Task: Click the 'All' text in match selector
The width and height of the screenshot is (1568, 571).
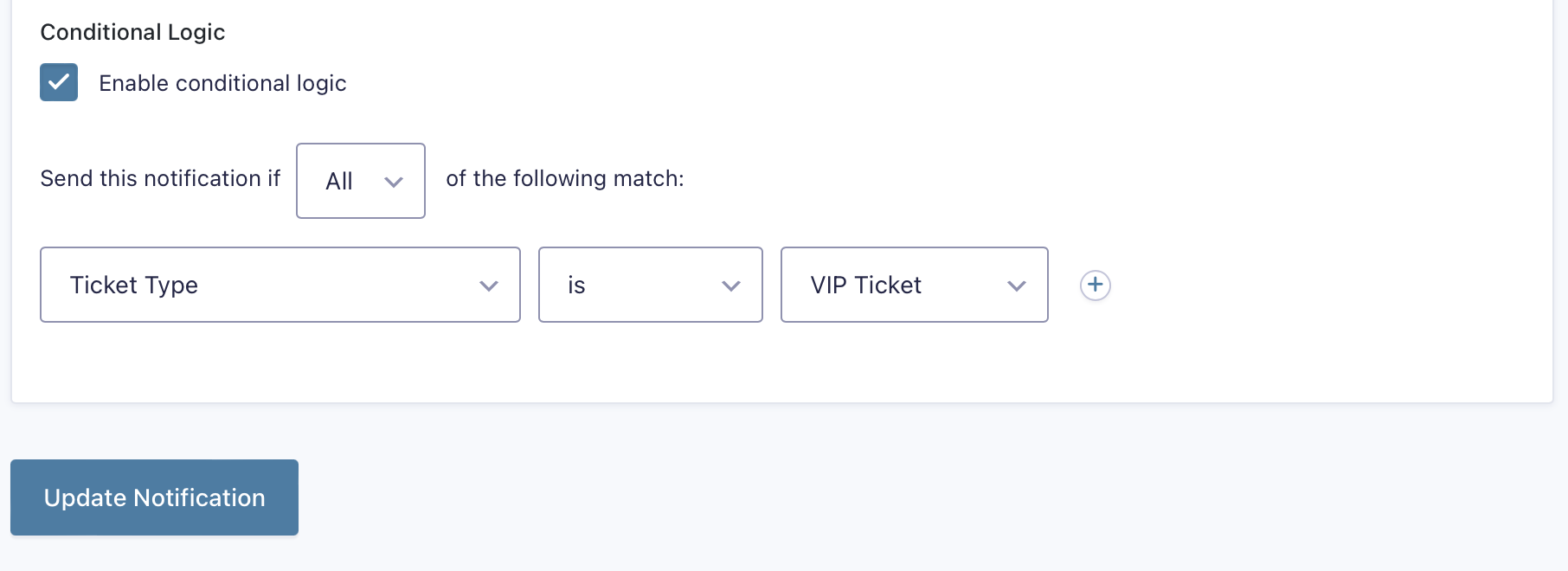Action: click(x=339, y=181)
